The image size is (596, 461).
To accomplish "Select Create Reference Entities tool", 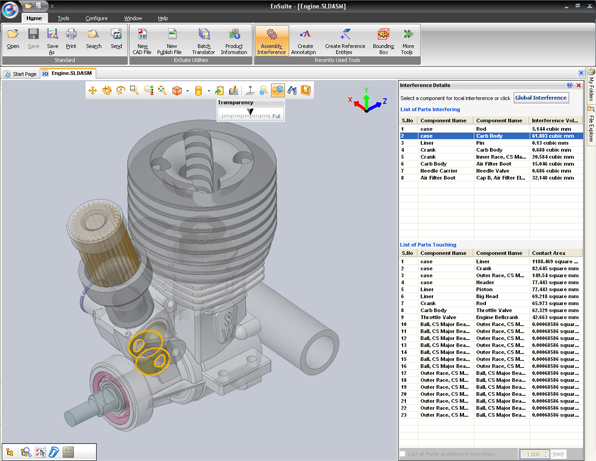I will [345, 41].
